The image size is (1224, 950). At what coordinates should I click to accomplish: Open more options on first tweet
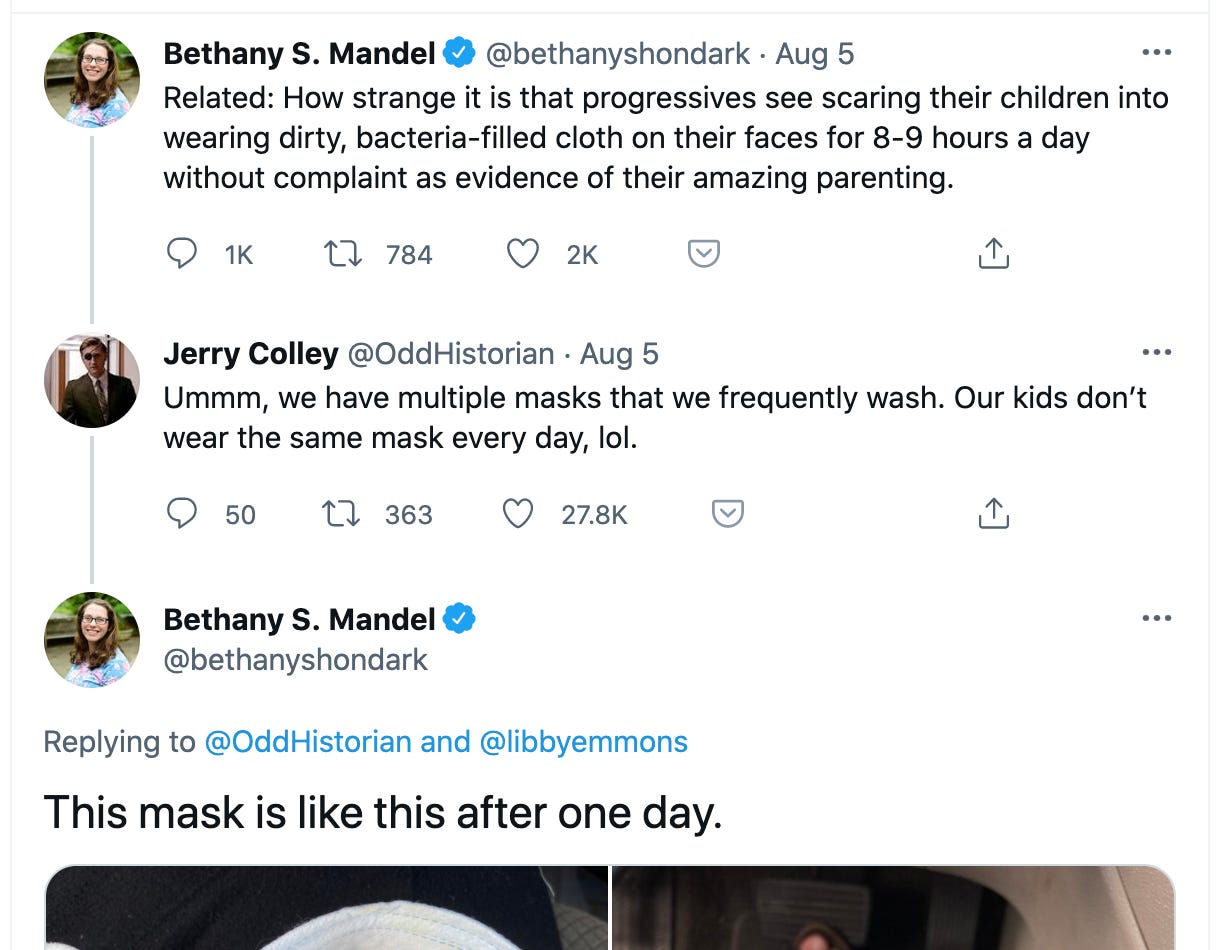(1156, 52)
